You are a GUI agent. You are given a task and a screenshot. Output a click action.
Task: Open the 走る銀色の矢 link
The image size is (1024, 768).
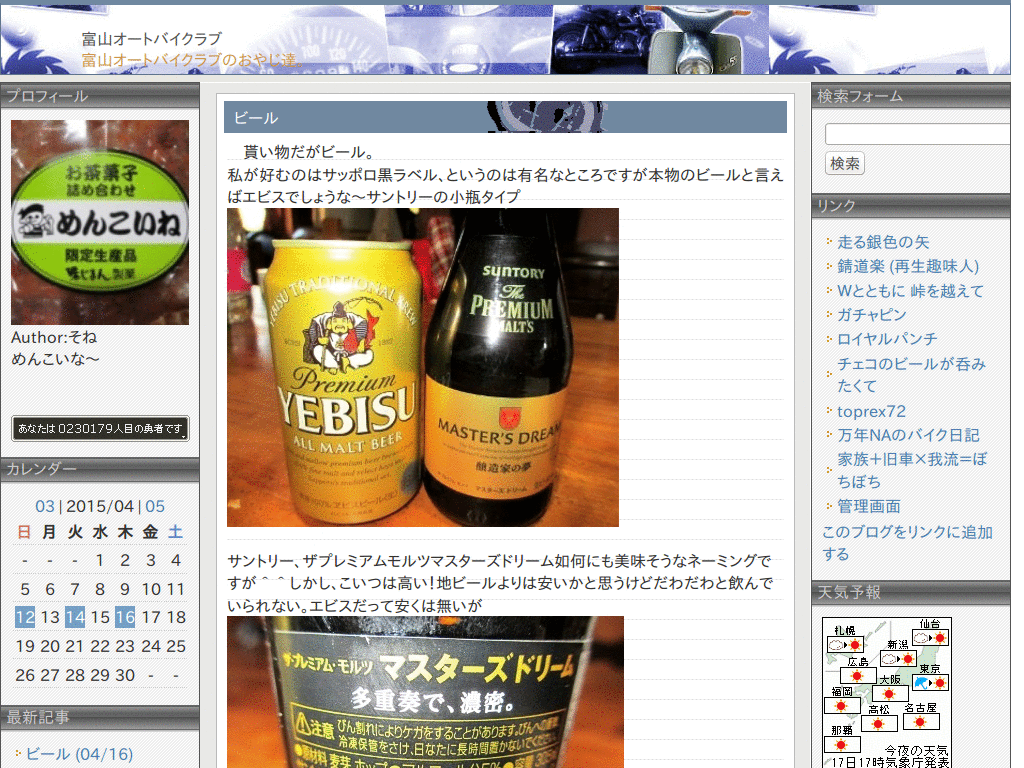pos(883,242)
